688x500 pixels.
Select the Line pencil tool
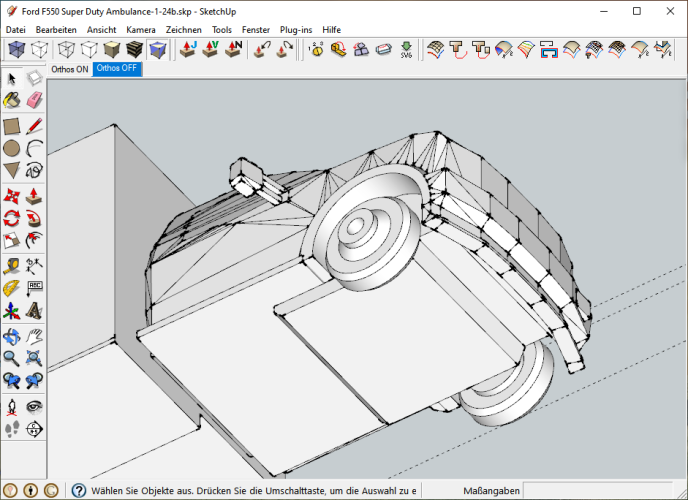[34, 126]
